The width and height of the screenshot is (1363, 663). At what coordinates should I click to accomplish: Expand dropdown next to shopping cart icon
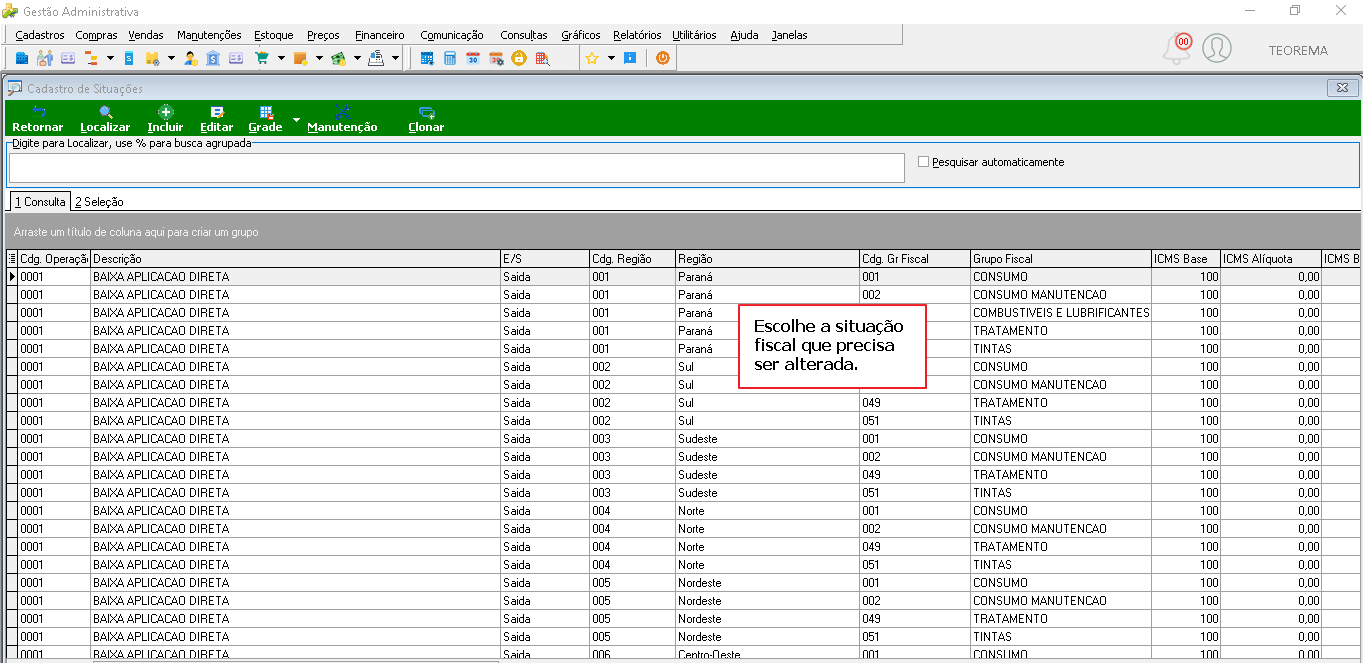coord(282,58)
